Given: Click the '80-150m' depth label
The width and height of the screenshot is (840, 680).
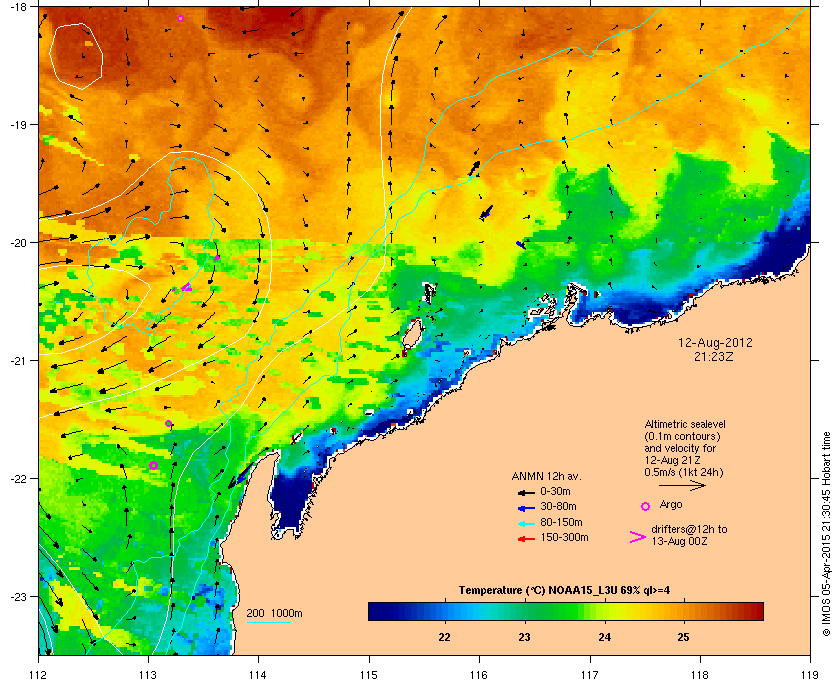Looking at the screenshot, I should pos(561,522).
